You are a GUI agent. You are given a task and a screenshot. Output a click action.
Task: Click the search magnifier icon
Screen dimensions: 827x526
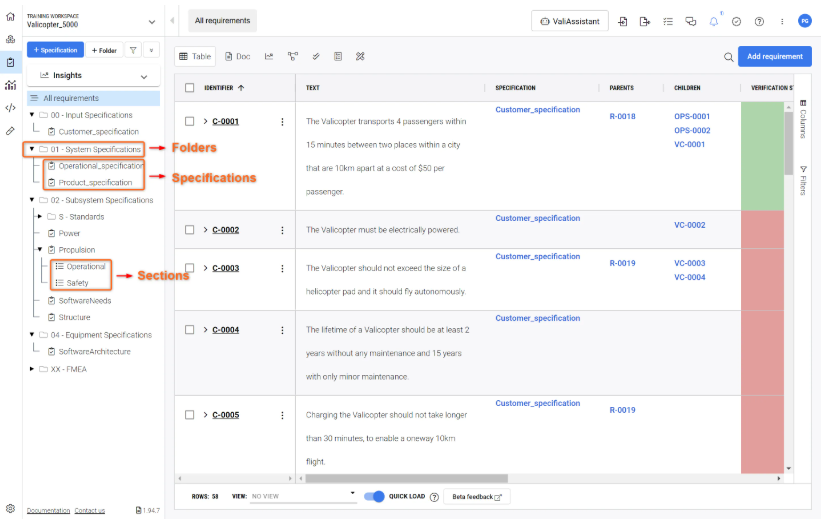point(728,57)
